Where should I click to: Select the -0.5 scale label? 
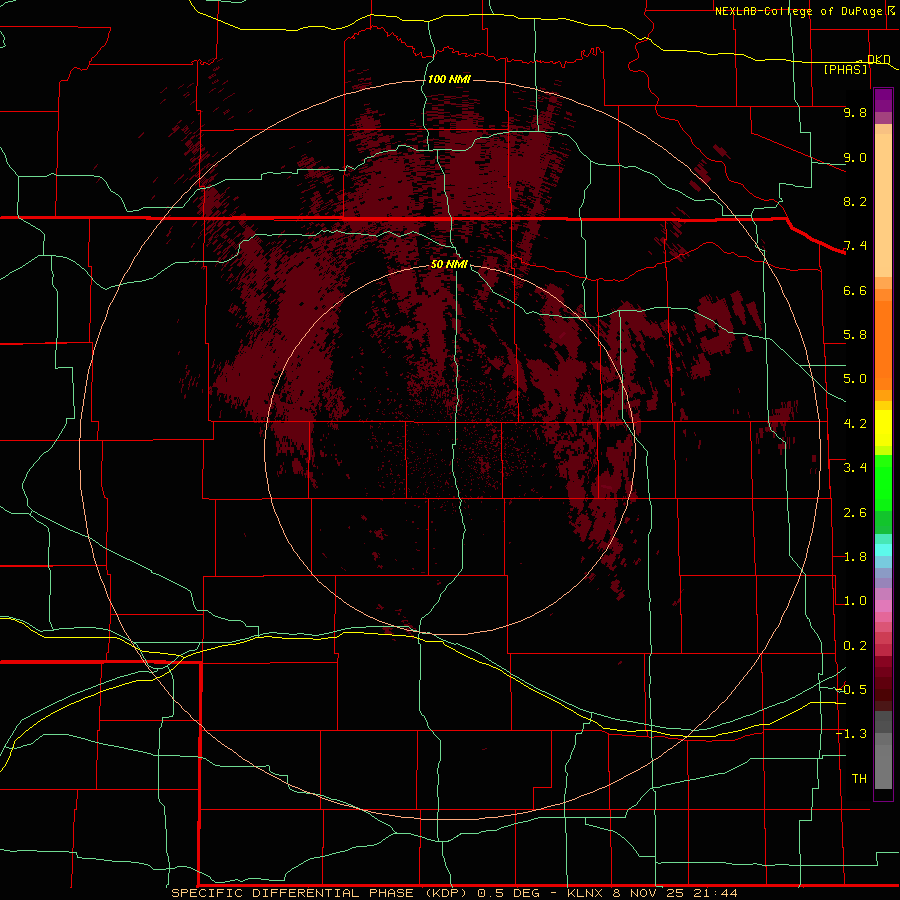pos(851,690)
